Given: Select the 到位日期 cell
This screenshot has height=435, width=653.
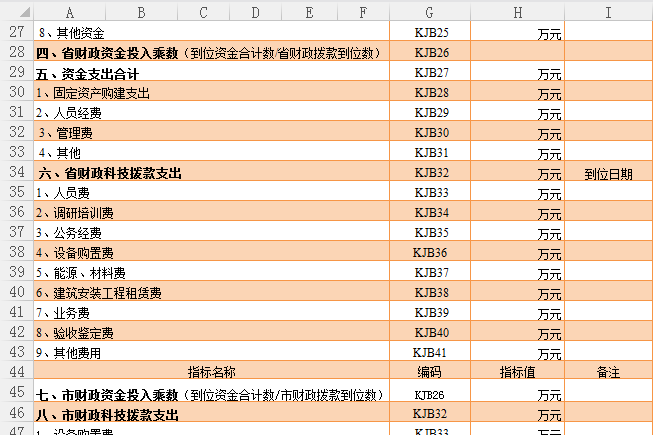Looking at the screenshot, I should click(x=608, y=173).
